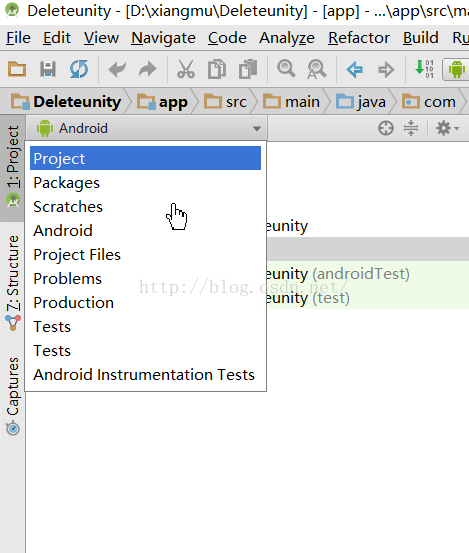Select Android Instrumentation Tests view
This screenshot has height=553, width=469.
pos(145,375)
